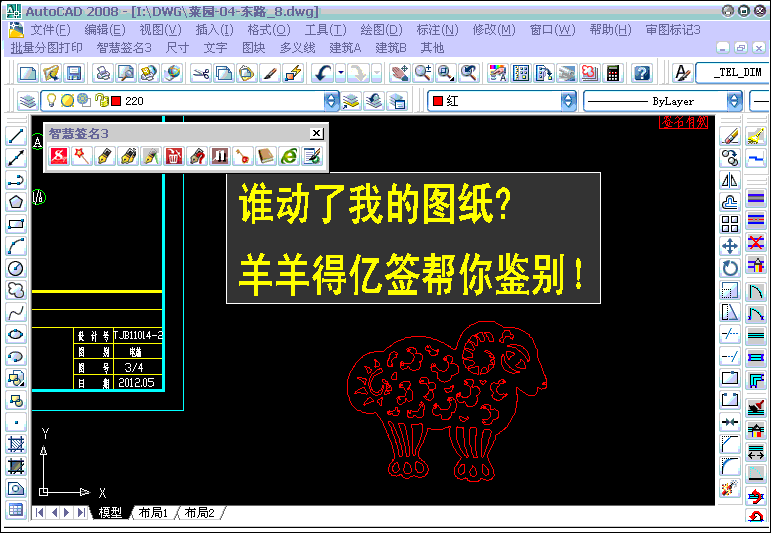The width and height of the screenshot is (771, 533).
Task: Select the Line draw tool
Action: [x=15, y=136]
